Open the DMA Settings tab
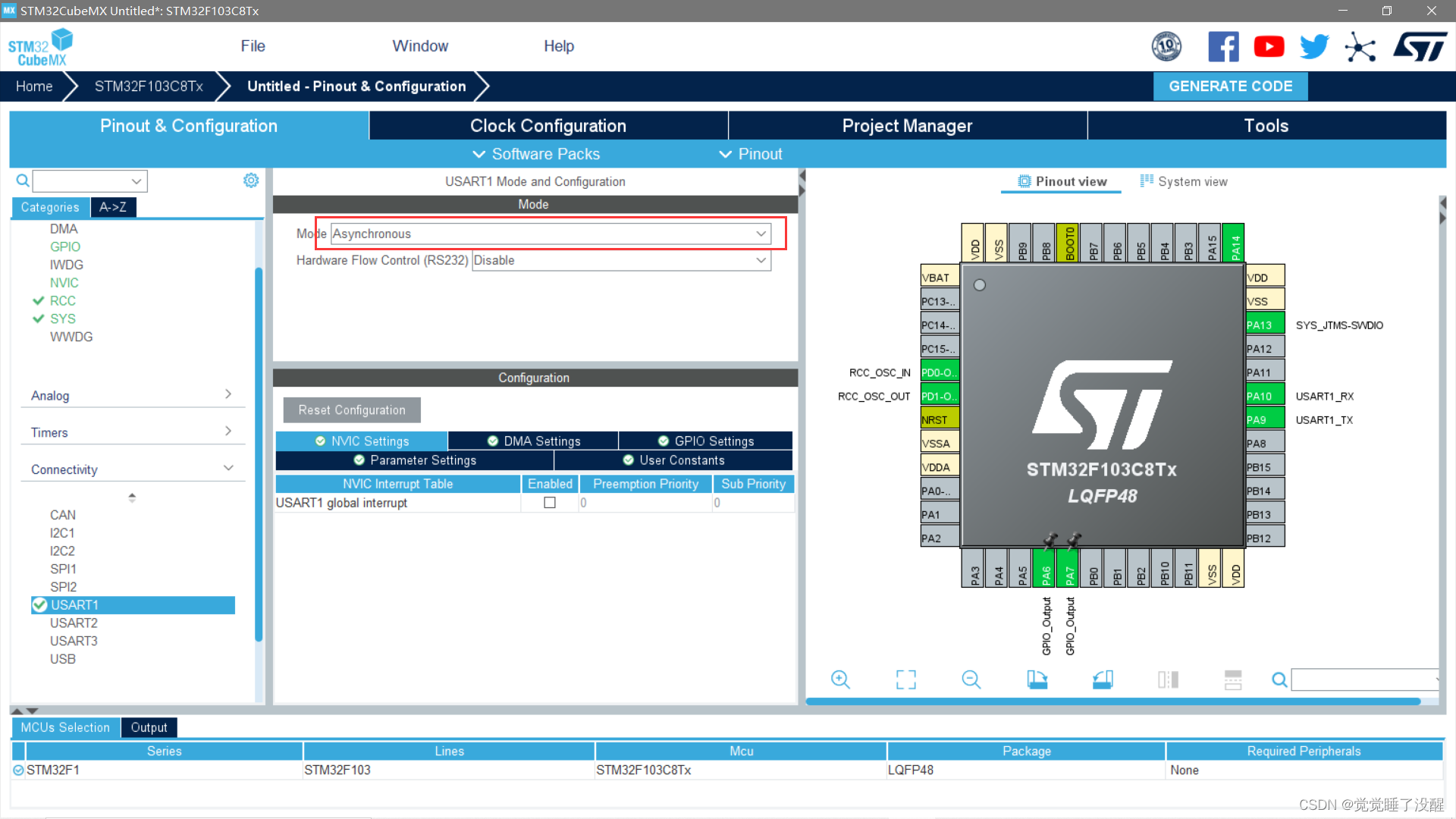The width and height of the screenshot is (1456, 819). tap(534, 441)
